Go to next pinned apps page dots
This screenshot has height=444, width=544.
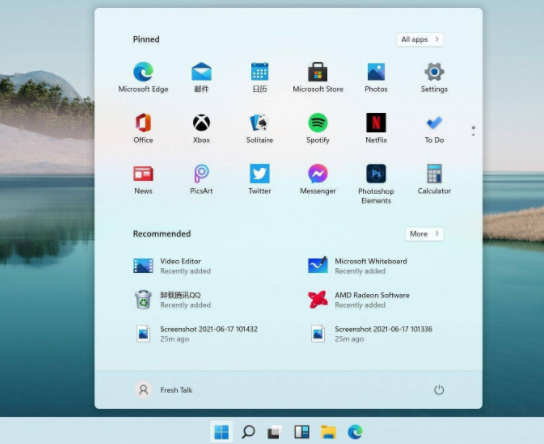coord(473,131)
